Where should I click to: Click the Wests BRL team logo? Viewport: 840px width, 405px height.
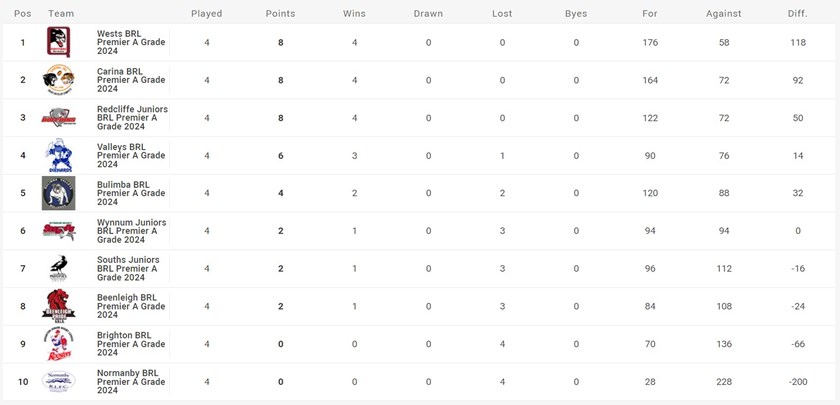[x=58, y=42]
